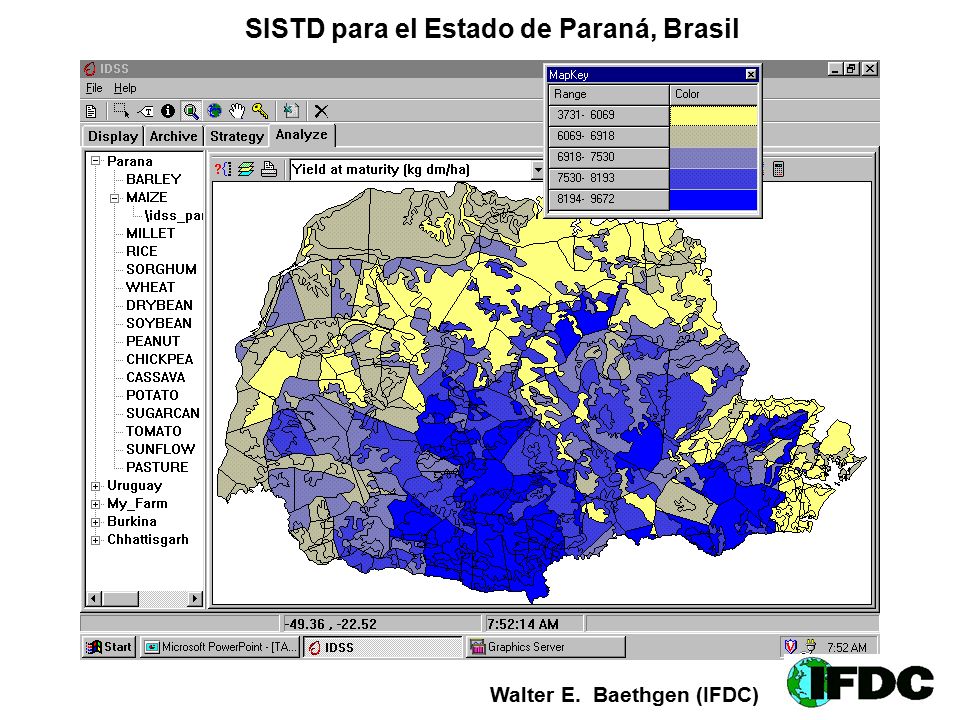Select RICE in the crop tree
The height and width of the screenshot is (720, 960).
[141, 251]
